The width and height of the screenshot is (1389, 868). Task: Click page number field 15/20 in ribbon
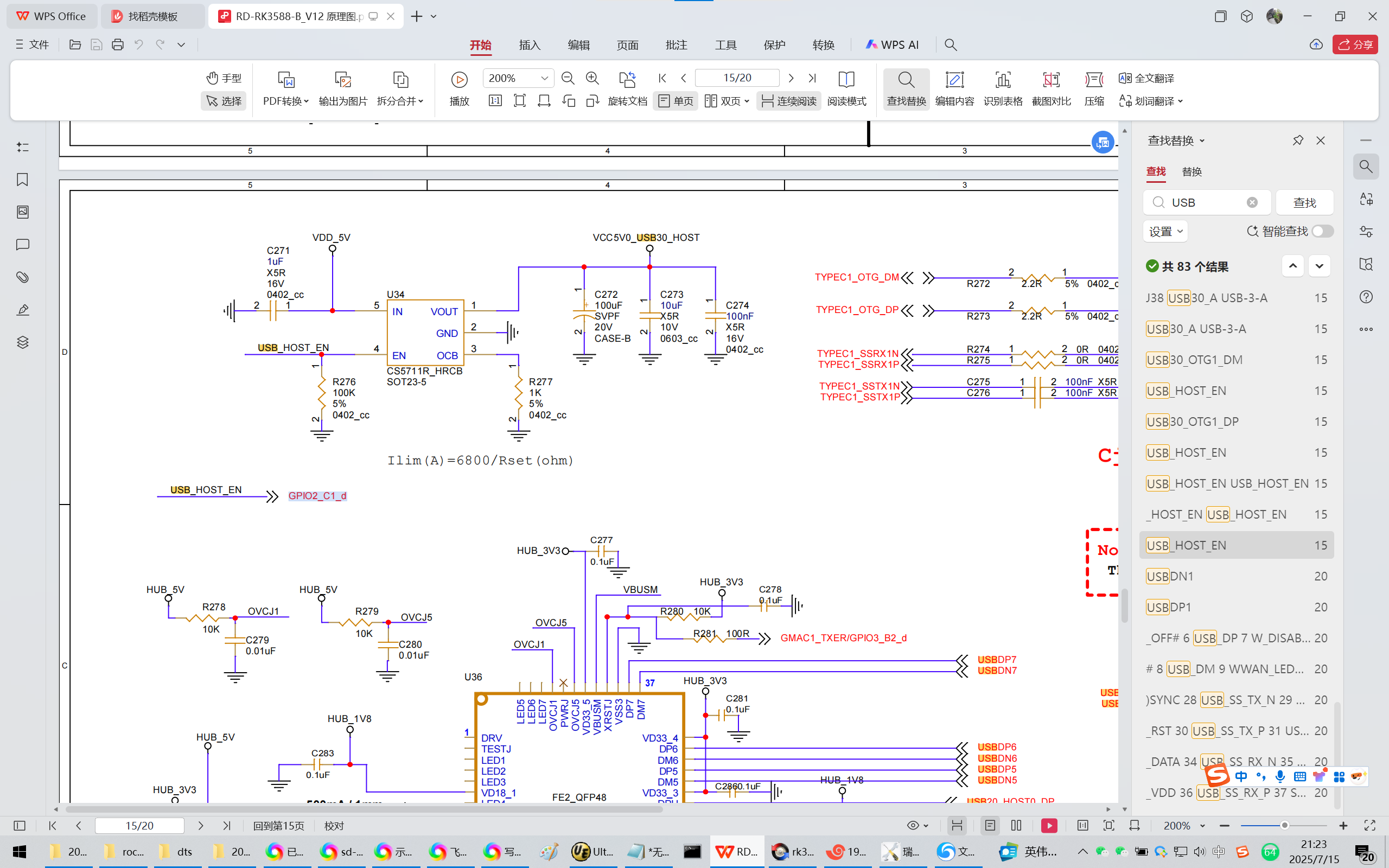(737, 78)
